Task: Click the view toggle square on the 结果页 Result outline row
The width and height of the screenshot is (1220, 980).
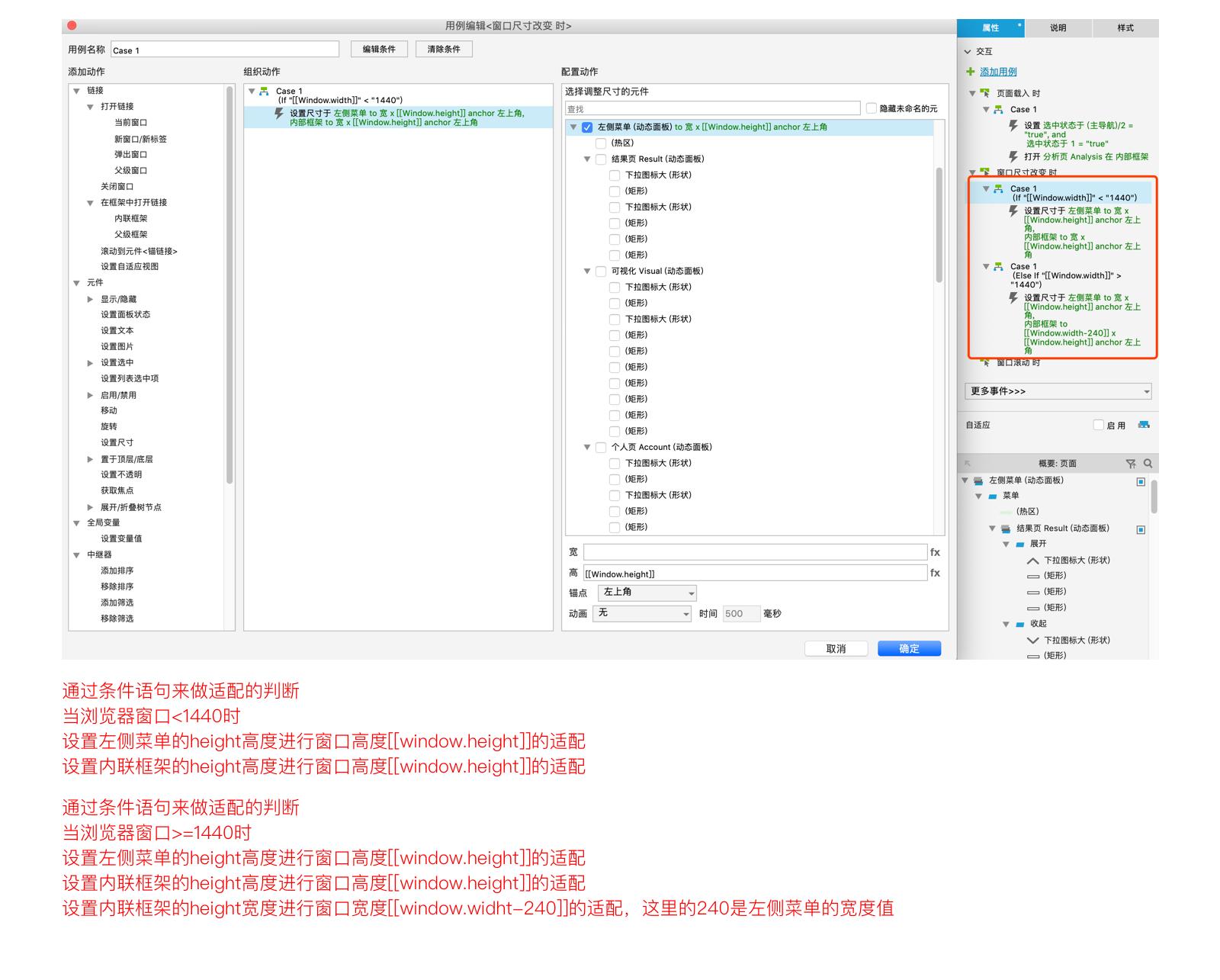Action: [x=1141, y=529]
